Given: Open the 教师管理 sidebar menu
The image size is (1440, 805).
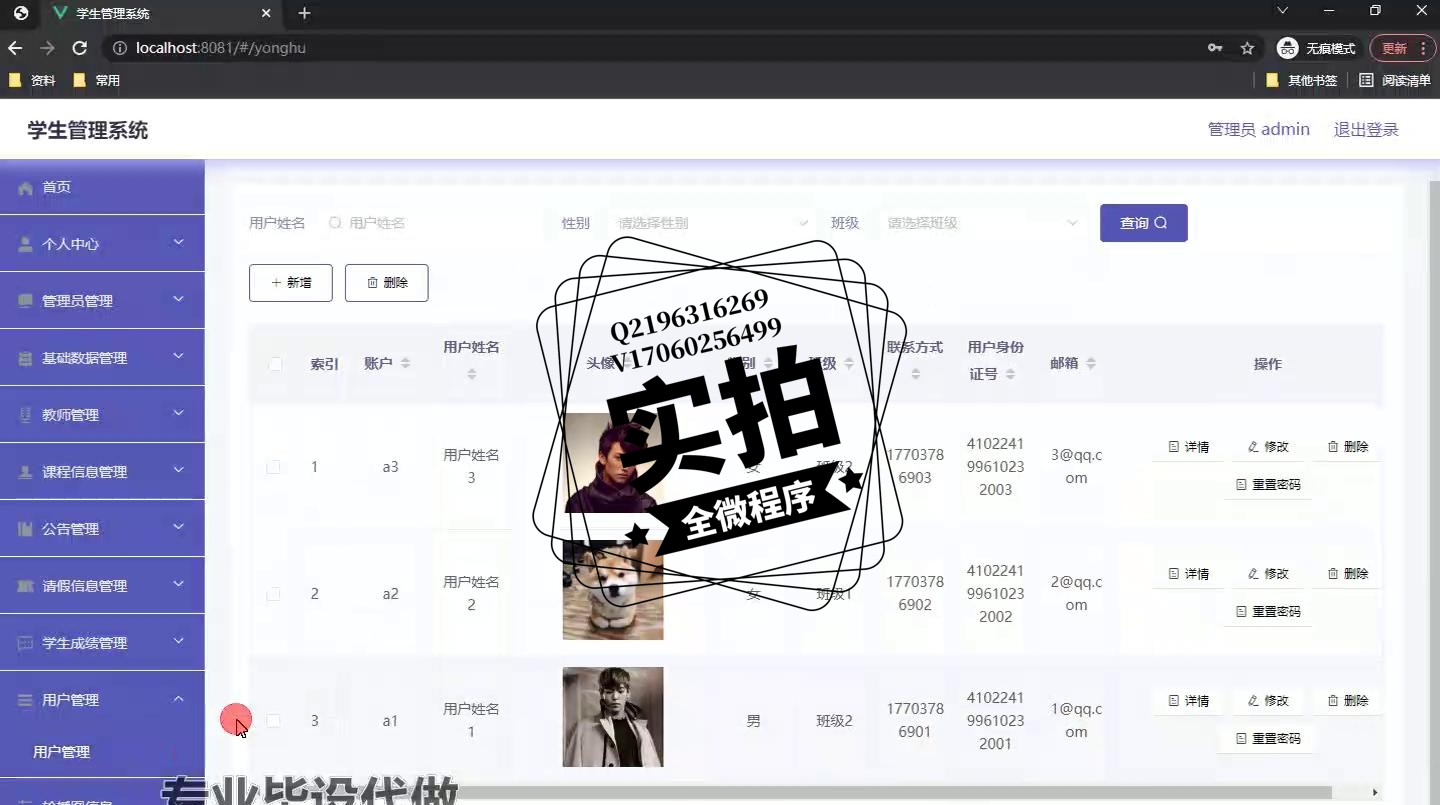Looking at the screenshot, I should 102,415.
